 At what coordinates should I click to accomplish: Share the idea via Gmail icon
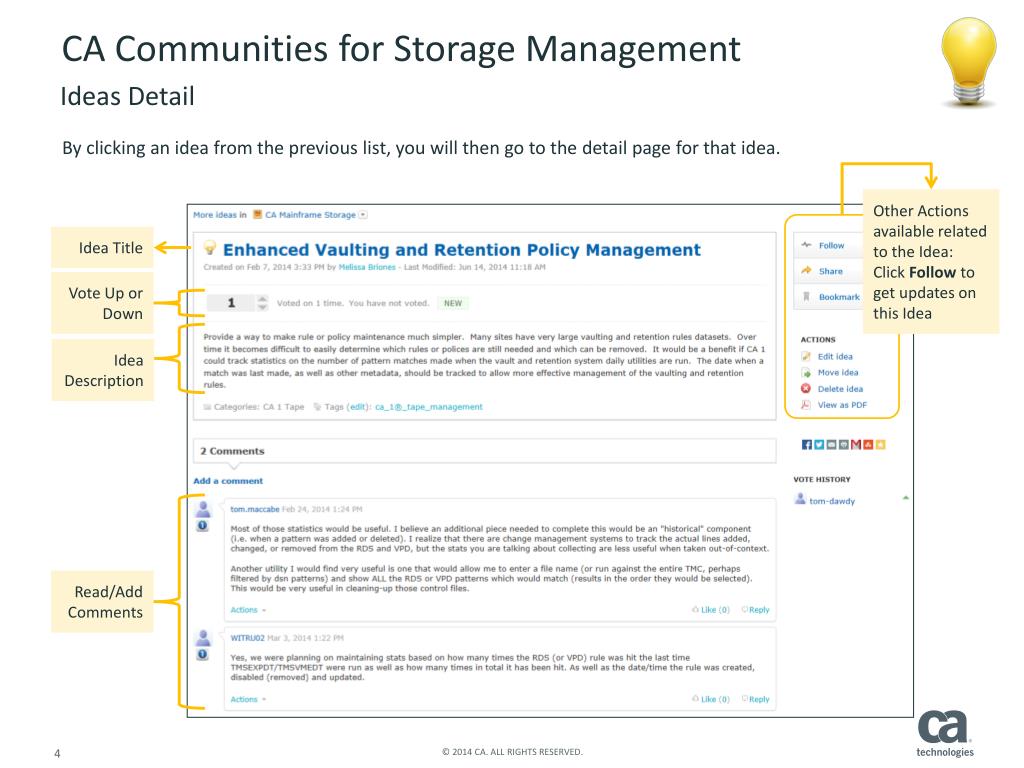pyautogui.click(x=856, y=445)
